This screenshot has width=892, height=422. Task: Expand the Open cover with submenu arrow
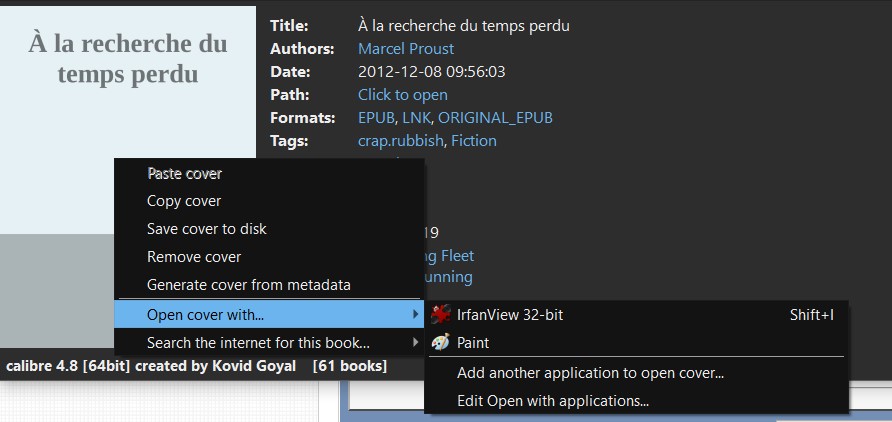416,315
